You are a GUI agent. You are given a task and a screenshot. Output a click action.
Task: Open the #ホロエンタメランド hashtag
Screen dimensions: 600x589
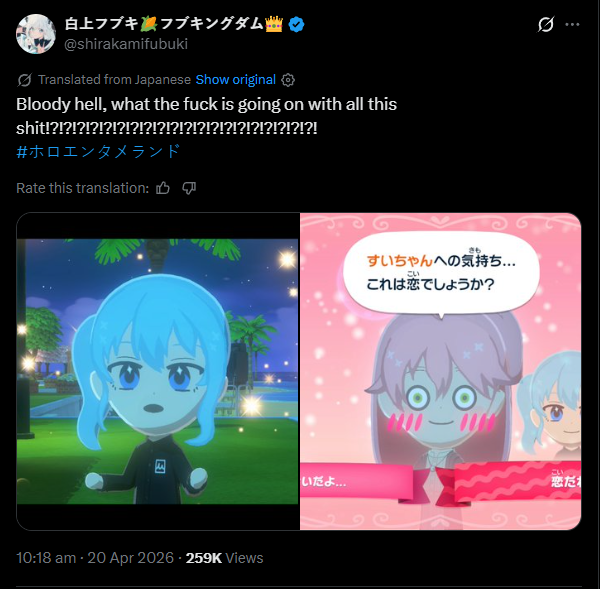tap(98, 152)
